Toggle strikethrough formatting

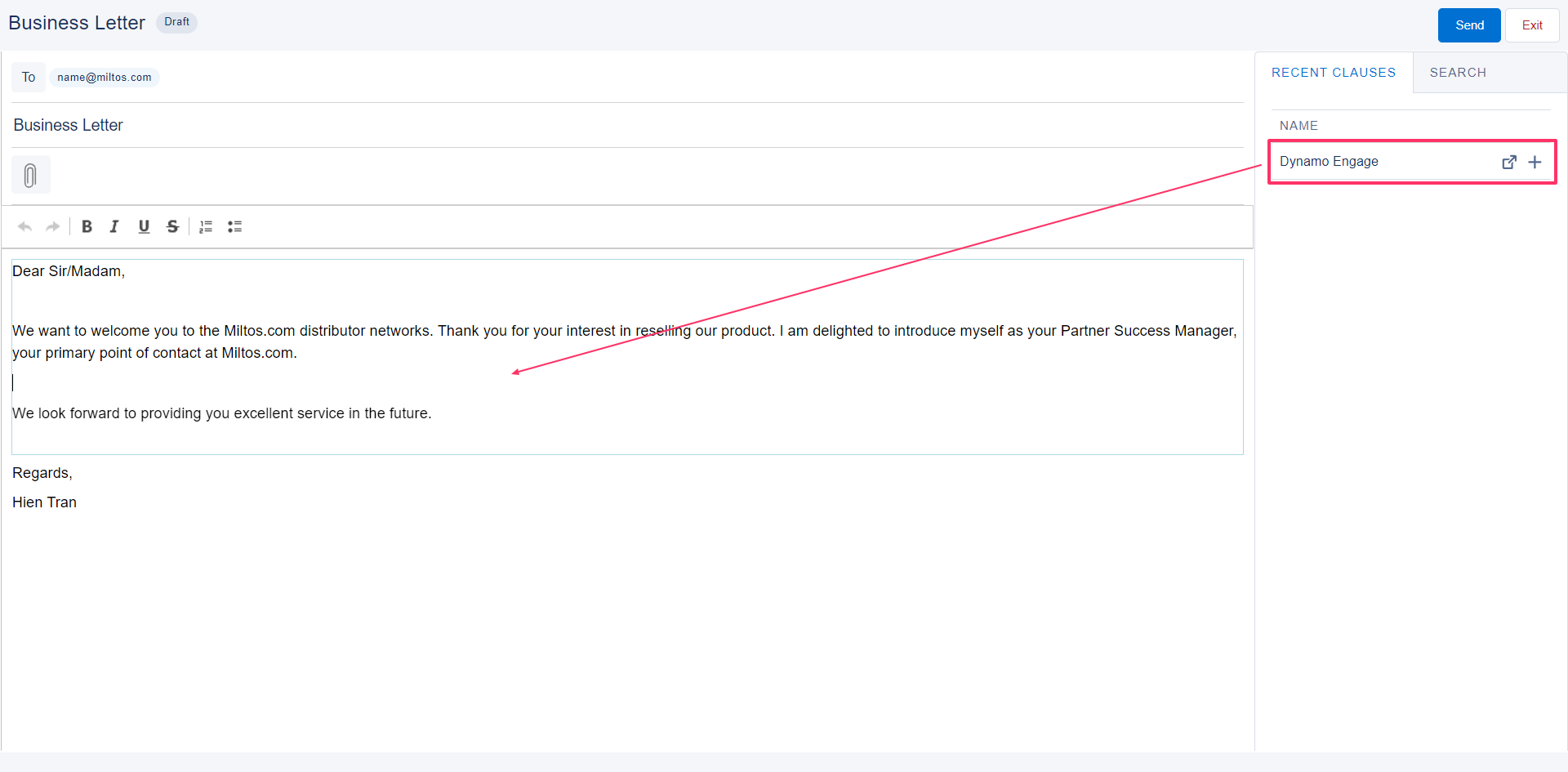pos(172,226)
